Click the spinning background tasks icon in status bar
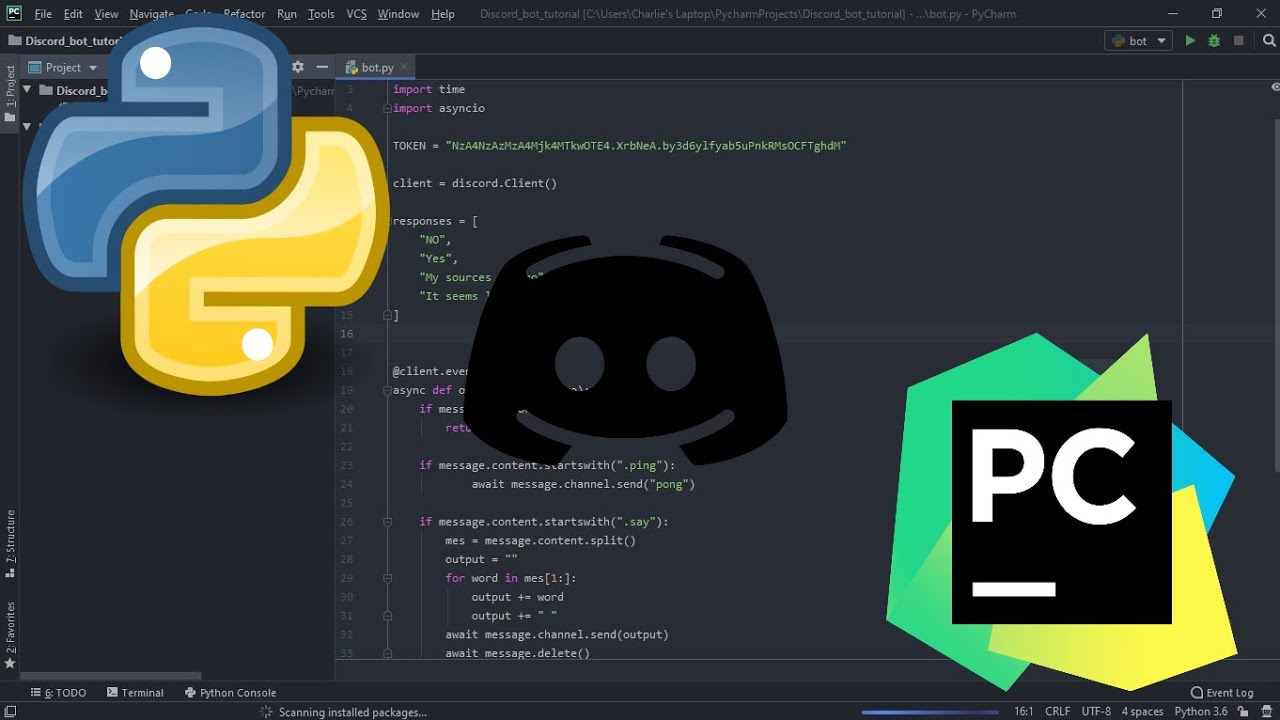This screenshot has width=1280, height=720. coord(266,712)
